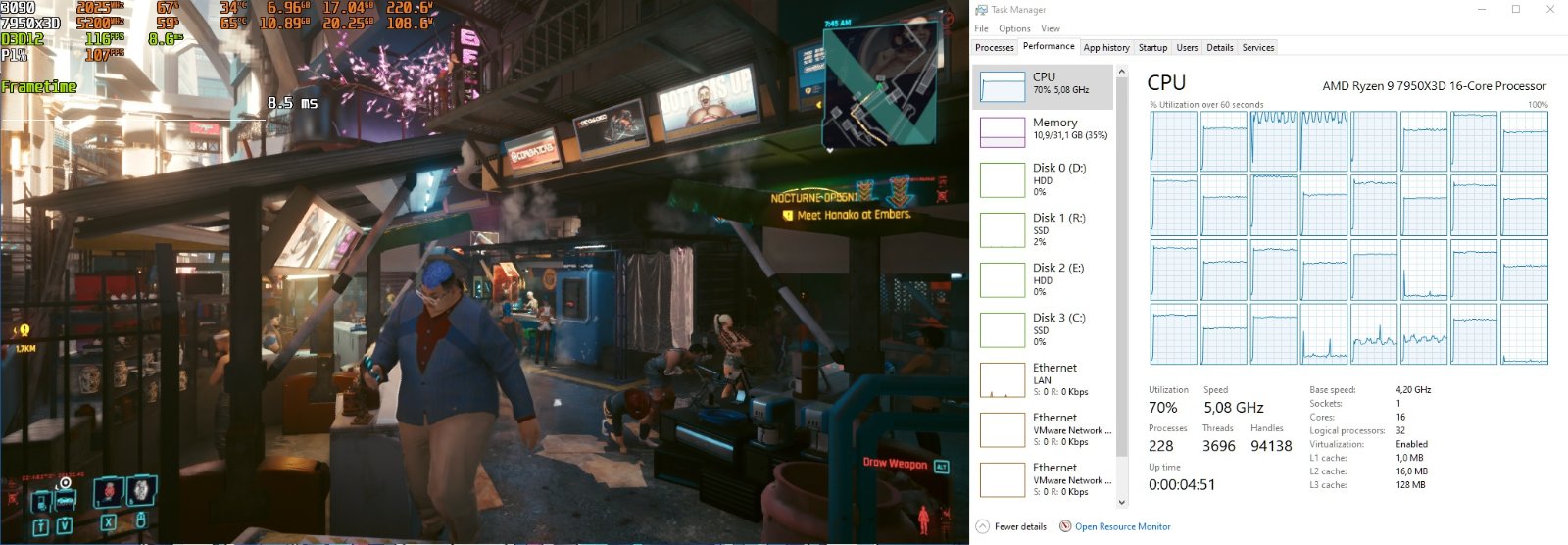
Task: Select Disk 3 (C:) in the sidebar
Action: (1043, 330)
